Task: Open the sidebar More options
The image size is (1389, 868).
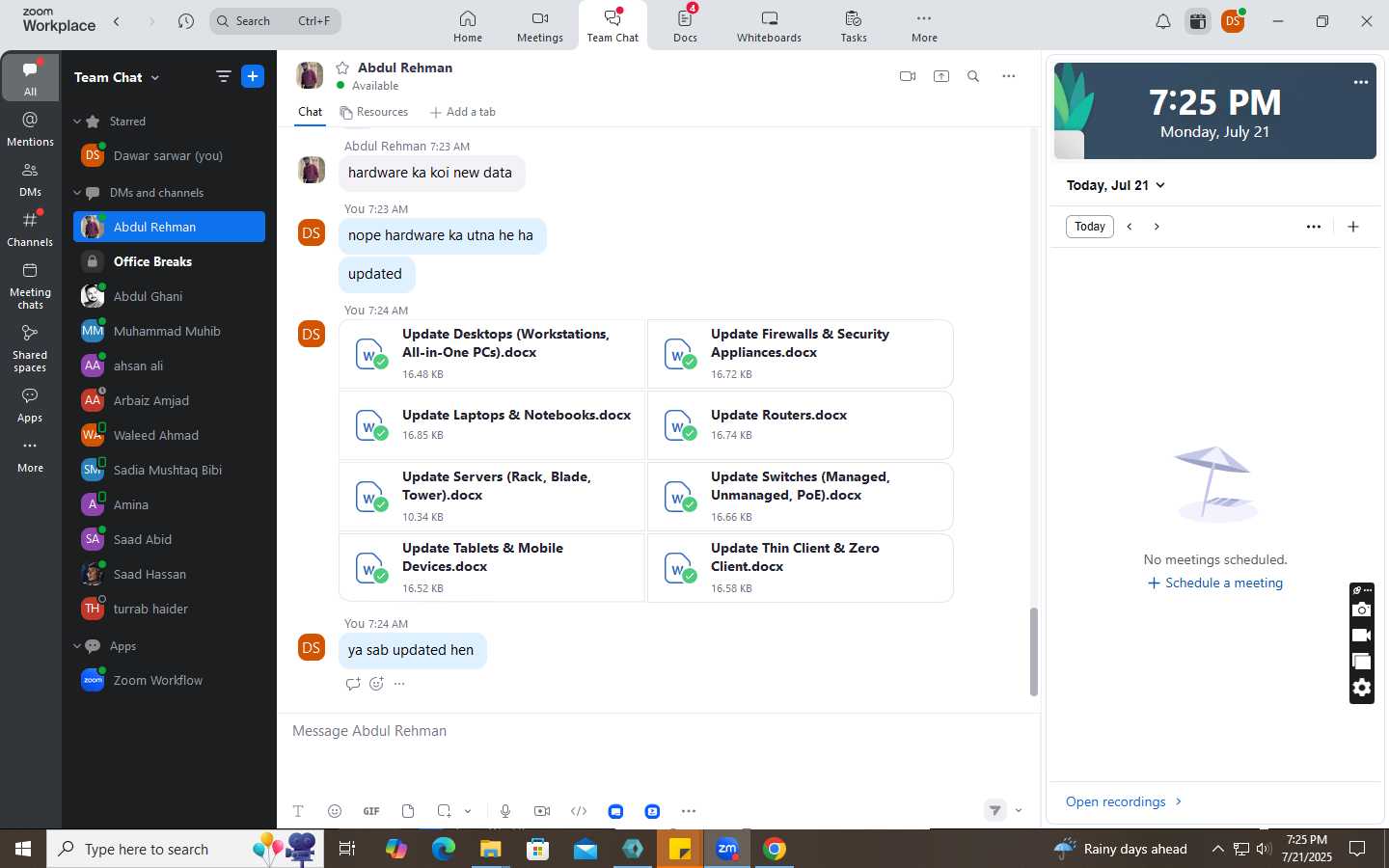Action: click(30, 455)
